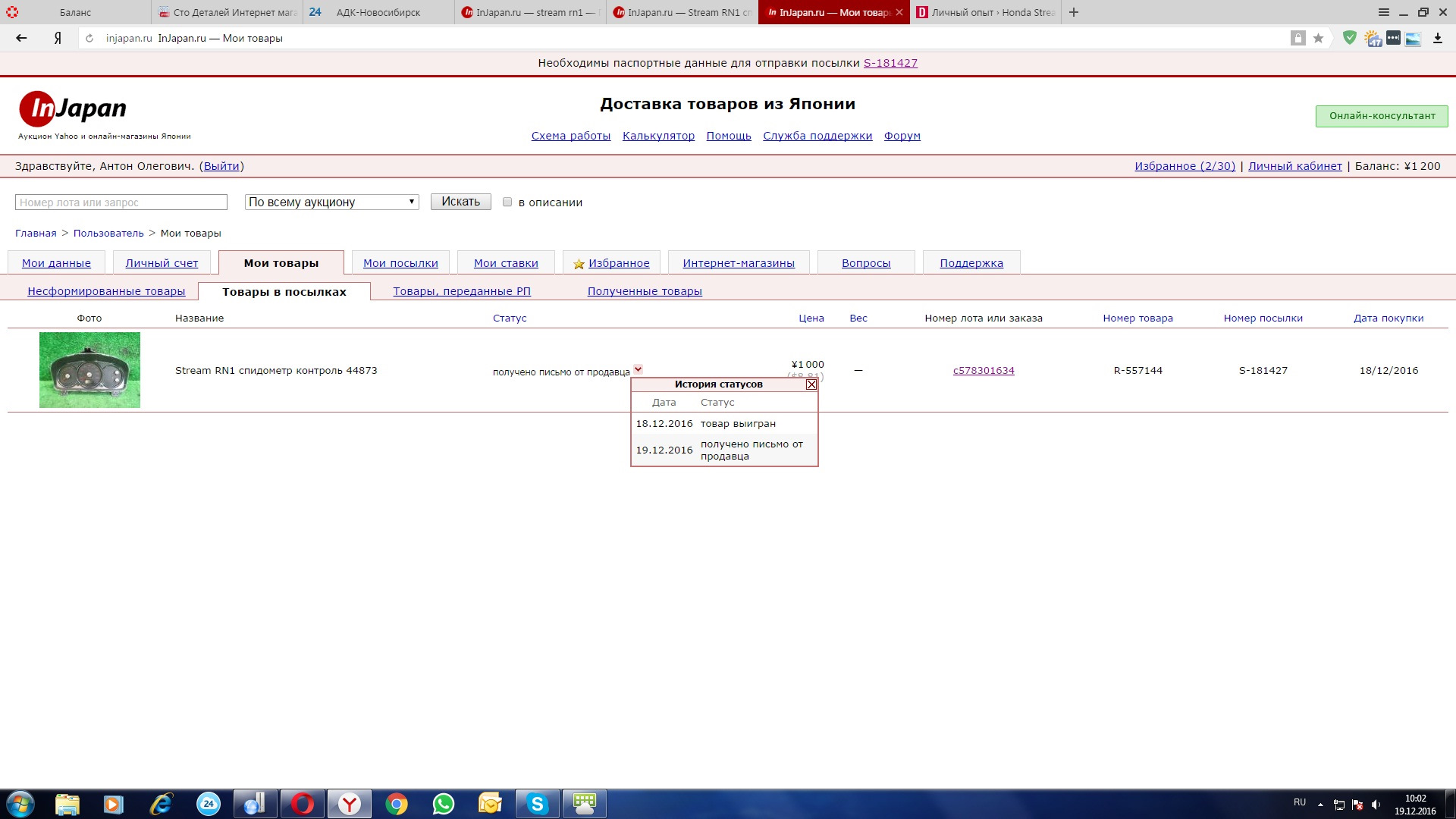Close the 'Мои товары' browser tab
This screenshot has height=819, width=1456.
point(899,12)
